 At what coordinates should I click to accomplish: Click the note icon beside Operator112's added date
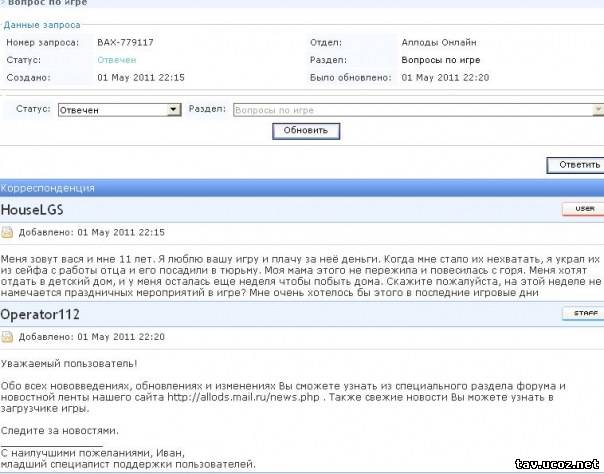pyautogui.click(x=8, y=337)
